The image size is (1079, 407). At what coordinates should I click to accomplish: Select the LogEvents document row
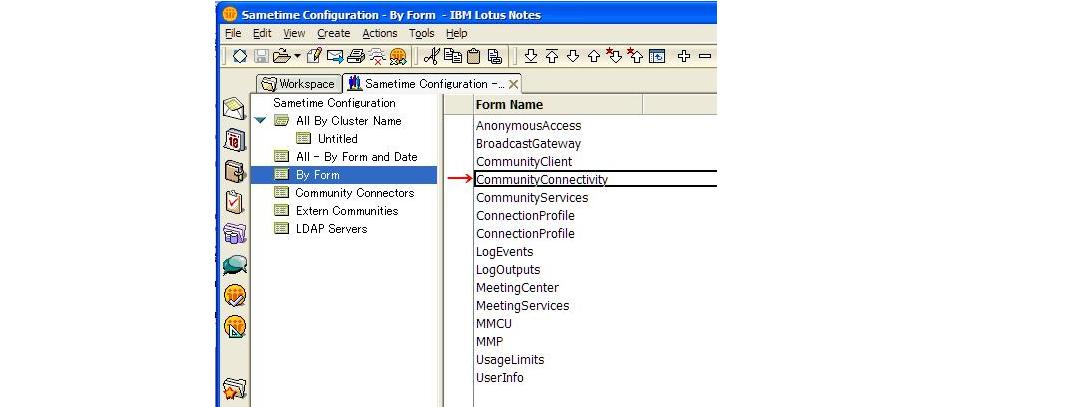(595, 251)
